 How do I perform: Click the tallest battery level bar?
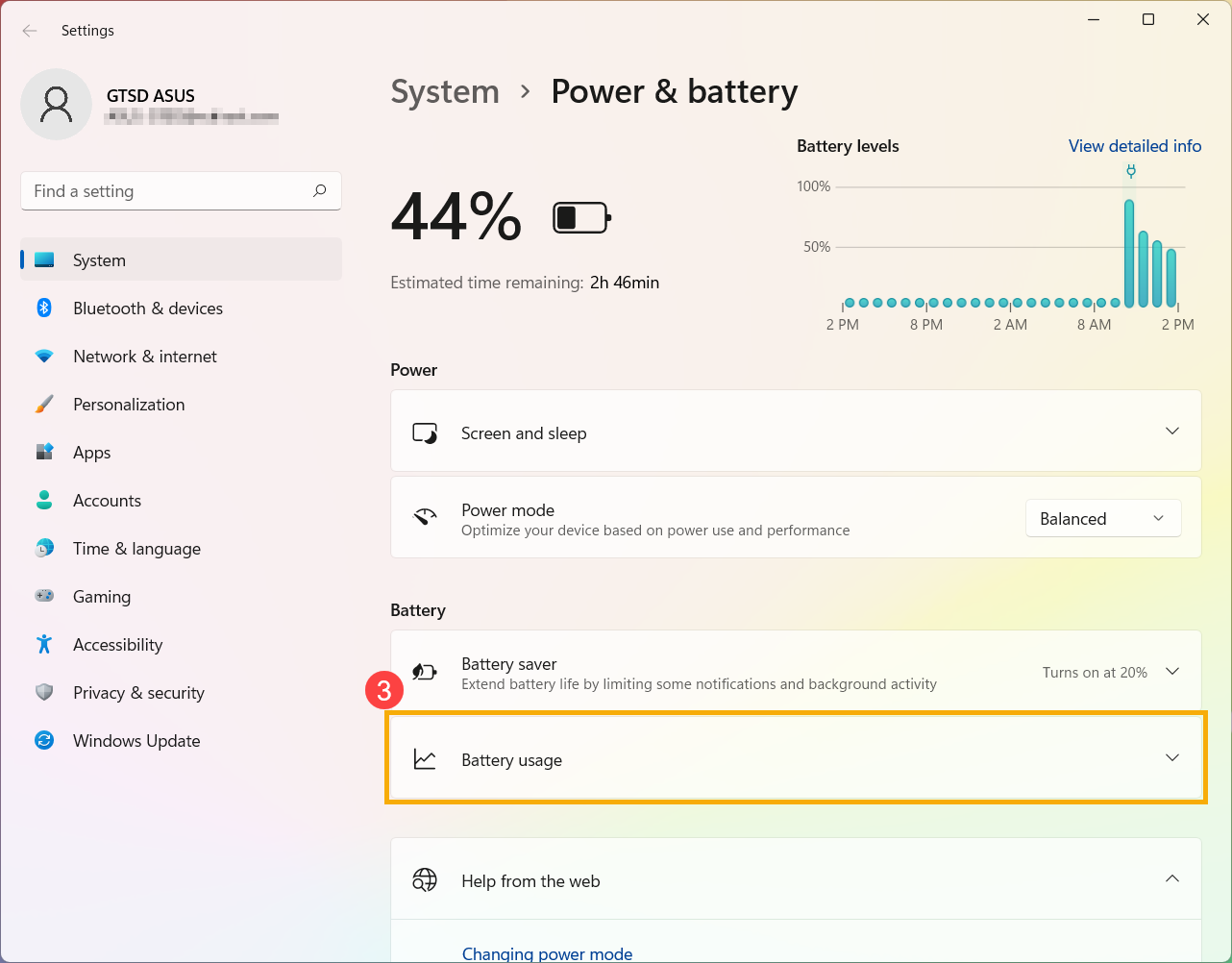click(1129, 253)
